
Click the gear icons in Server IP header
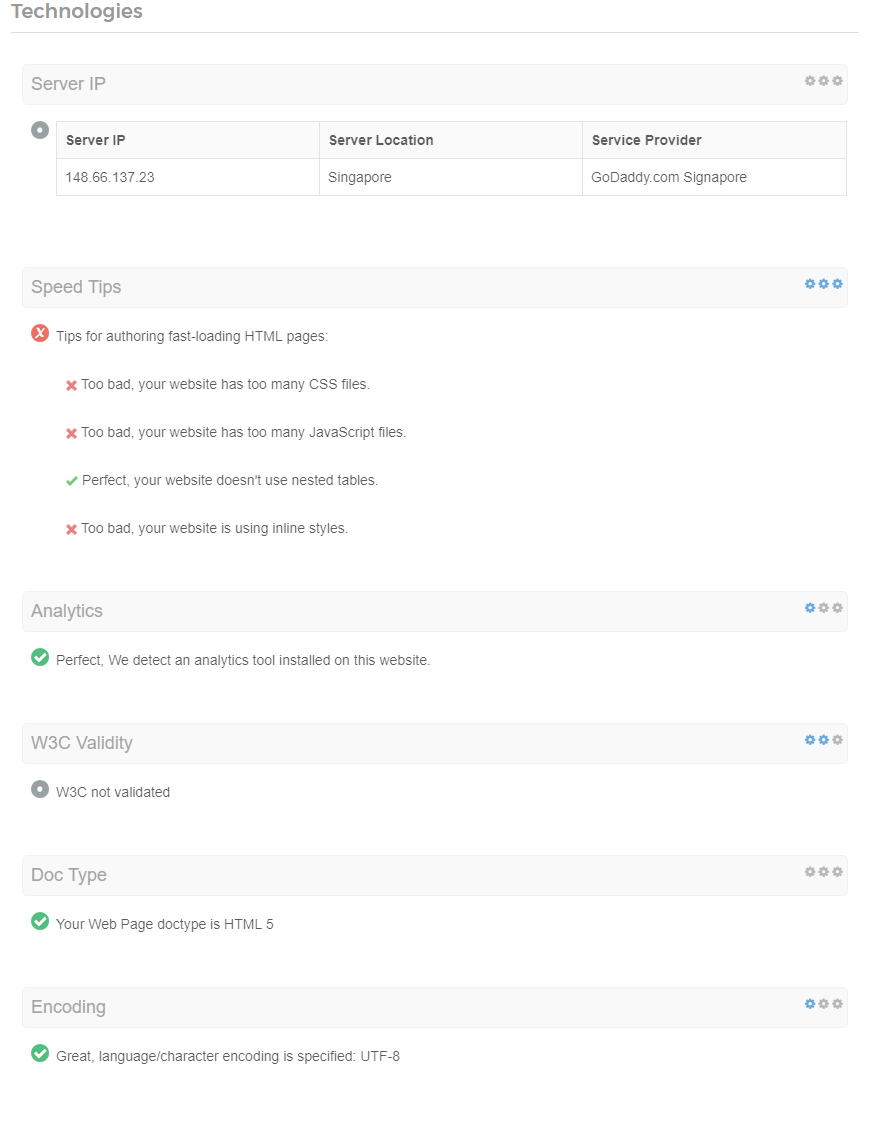(823, 81)
